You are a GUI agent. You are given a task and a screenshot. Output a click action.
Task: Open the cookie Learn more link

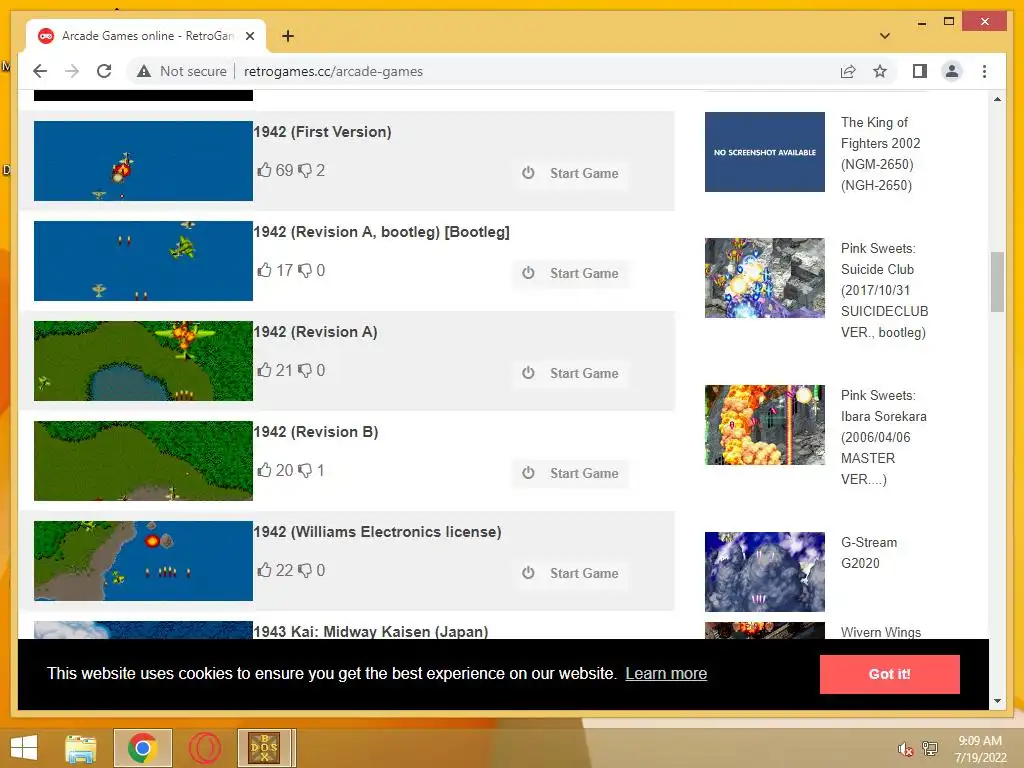point(666,673)
